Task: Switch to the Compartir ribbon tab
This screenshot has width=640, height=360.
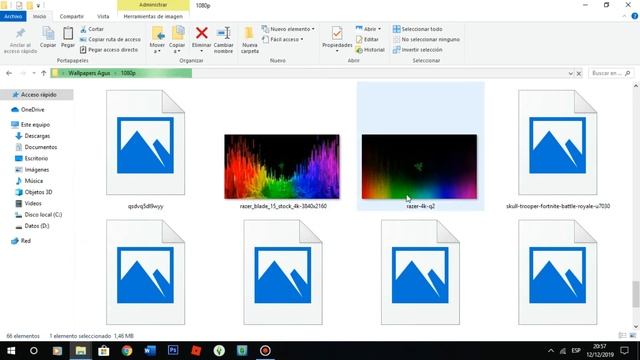Action: pos(71,16)
